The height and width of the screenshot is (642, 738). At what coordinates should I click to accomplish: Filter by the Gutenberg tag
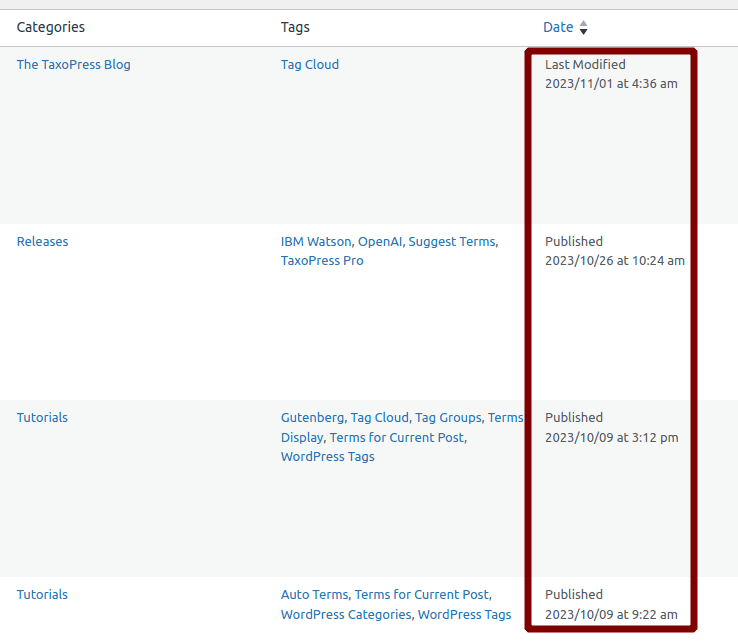(313, 418)
